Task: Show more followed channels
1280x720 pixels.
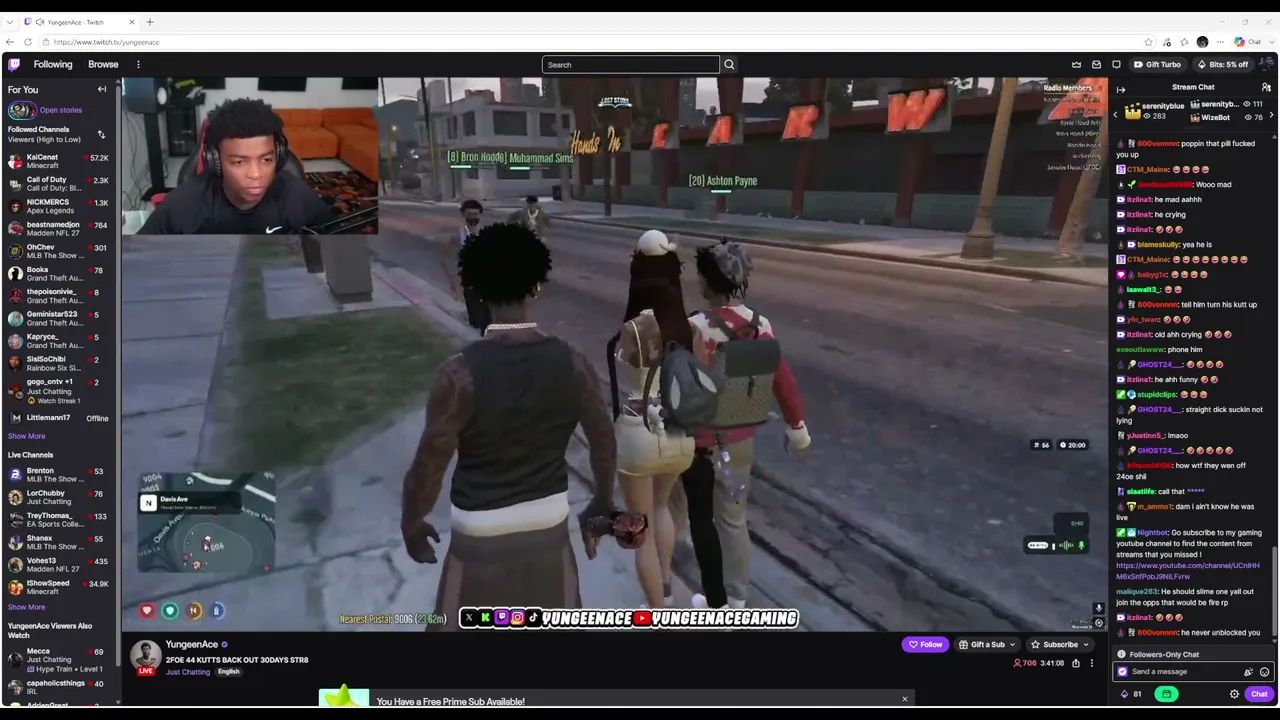Action: point(27,436)
